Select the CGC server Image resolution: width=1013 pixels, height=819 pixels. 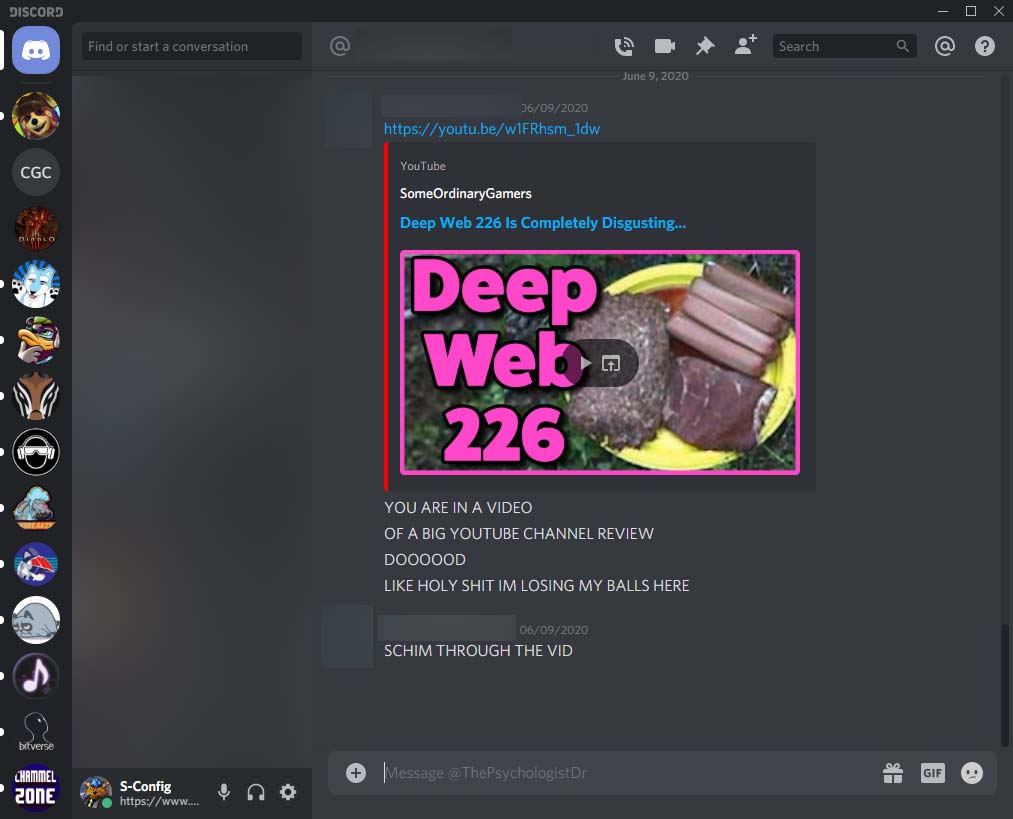coord(36,172)
